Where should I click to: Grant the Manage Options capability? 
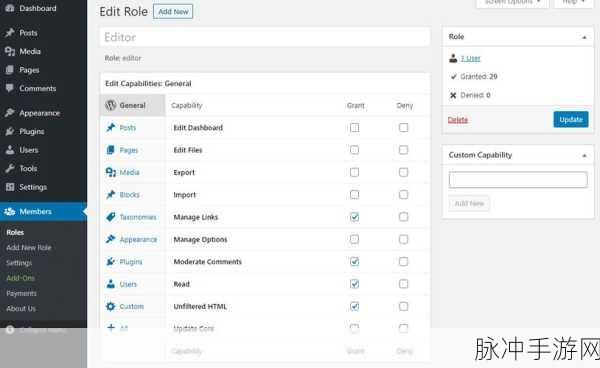(355, 239)
